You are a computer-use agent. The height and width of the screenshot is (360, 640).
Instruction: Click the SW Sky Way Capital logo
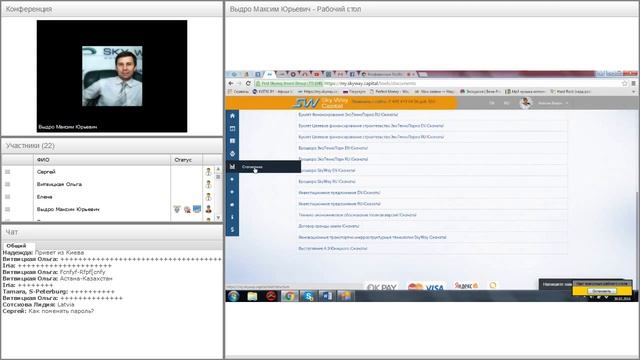click(x=321, y=103)
